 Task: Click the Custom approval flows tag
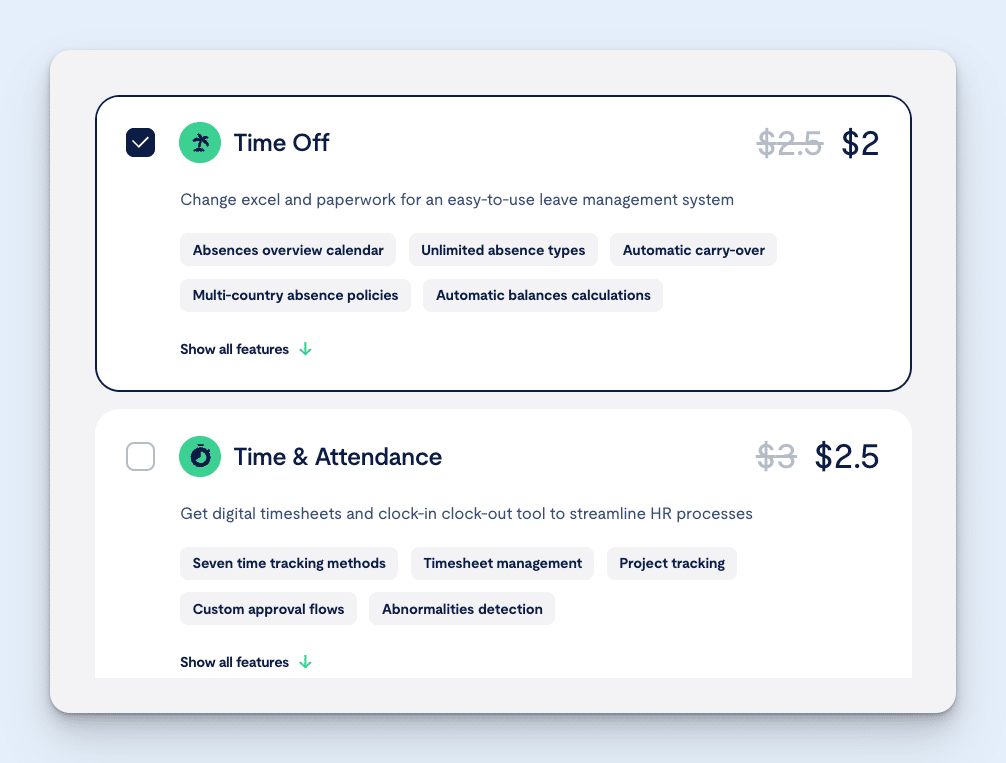point(268,608)
